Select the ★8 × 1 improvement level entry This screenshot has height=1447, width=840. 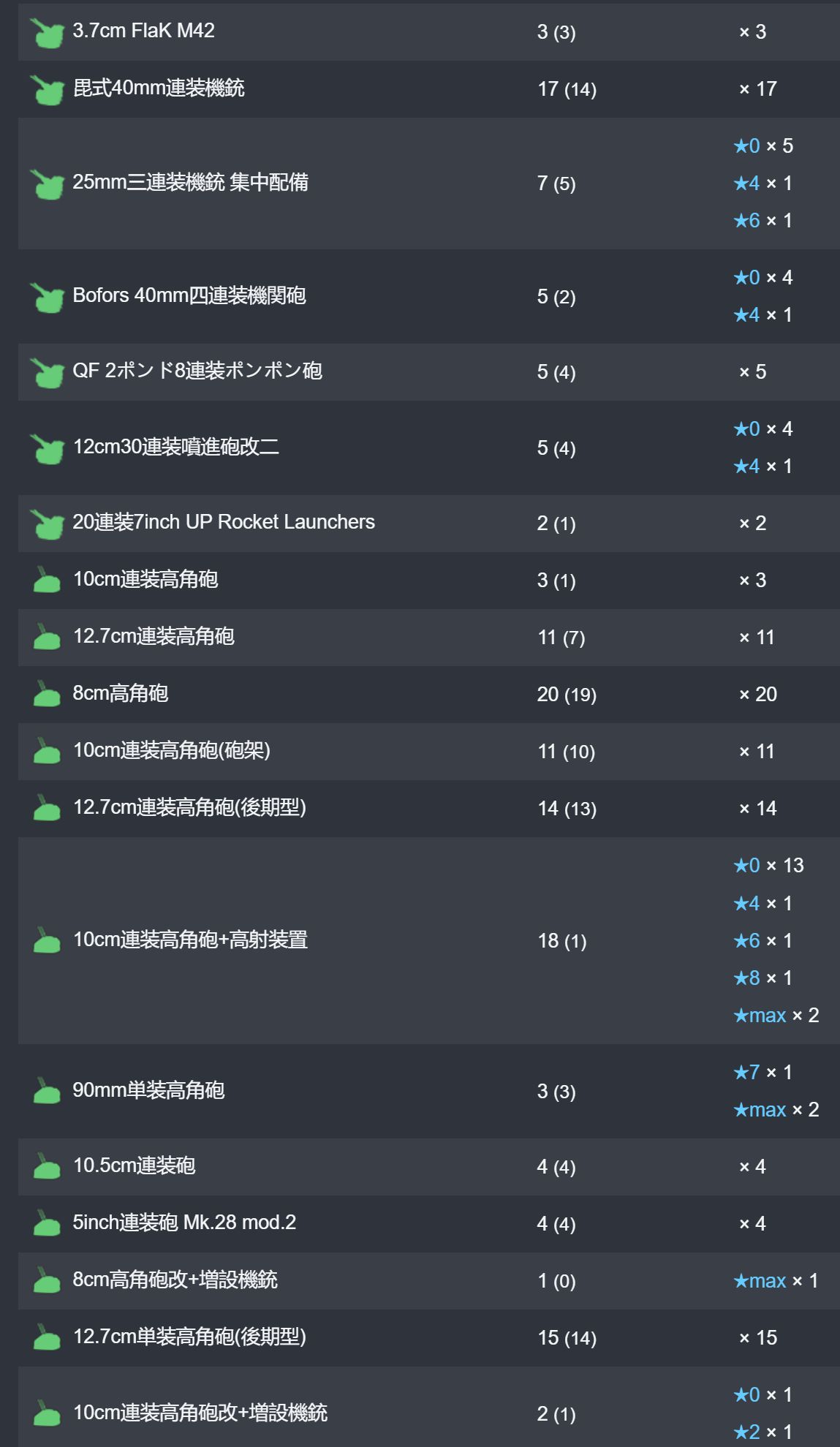tap(763, 978)
